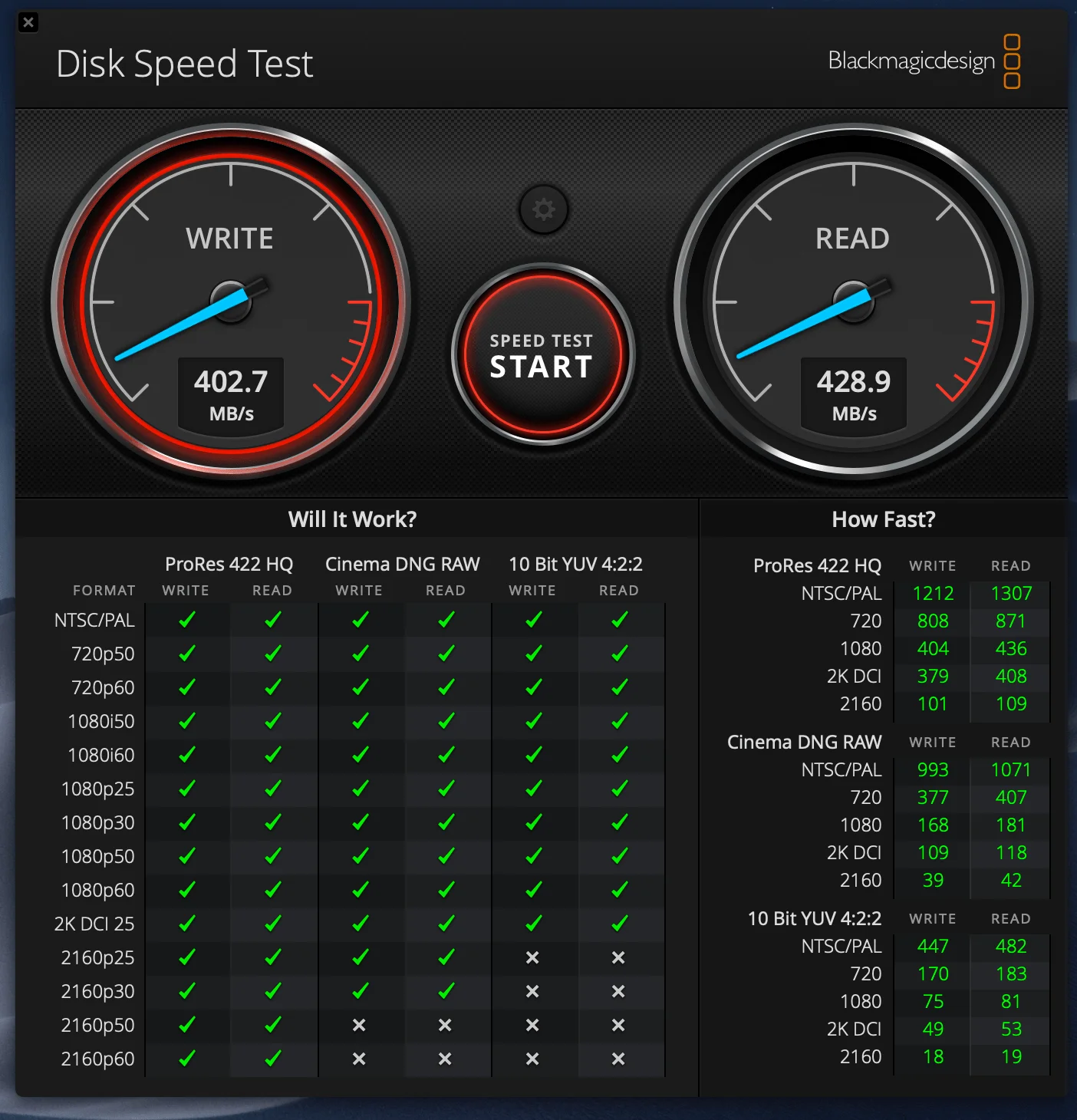Image resolution: width=1077 pixels, height=1120 pixels.
Task: Click the Disk Speed Test title text
Action: pos(185,64)
